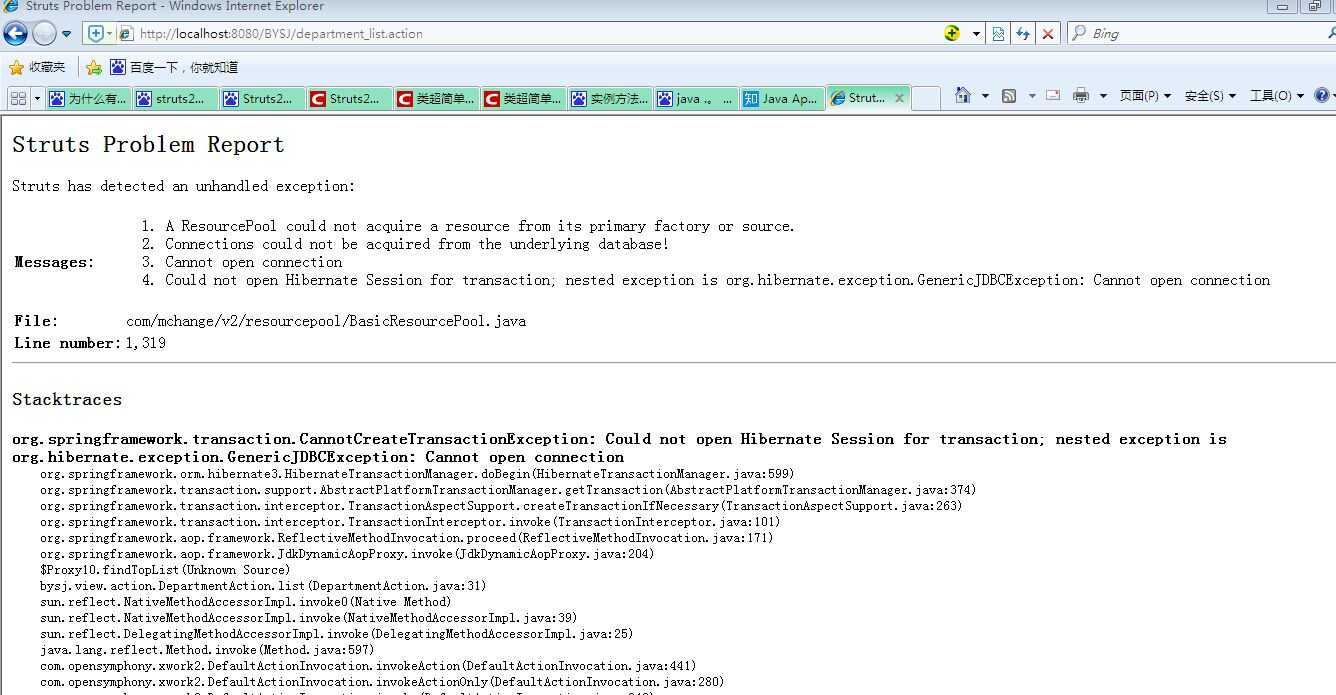Click the DepartmentAction.list stack line
The height and width of the screenshot is (695, 1336).
pyautogui.click(x=263, y=586)
